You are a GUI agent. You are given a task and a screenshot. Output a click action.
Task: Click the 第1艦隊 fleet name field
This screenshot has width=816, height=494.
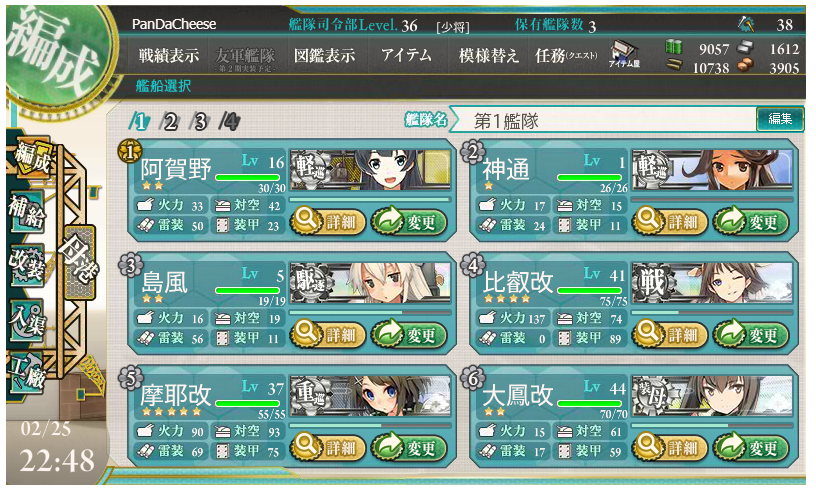(604, 120)
